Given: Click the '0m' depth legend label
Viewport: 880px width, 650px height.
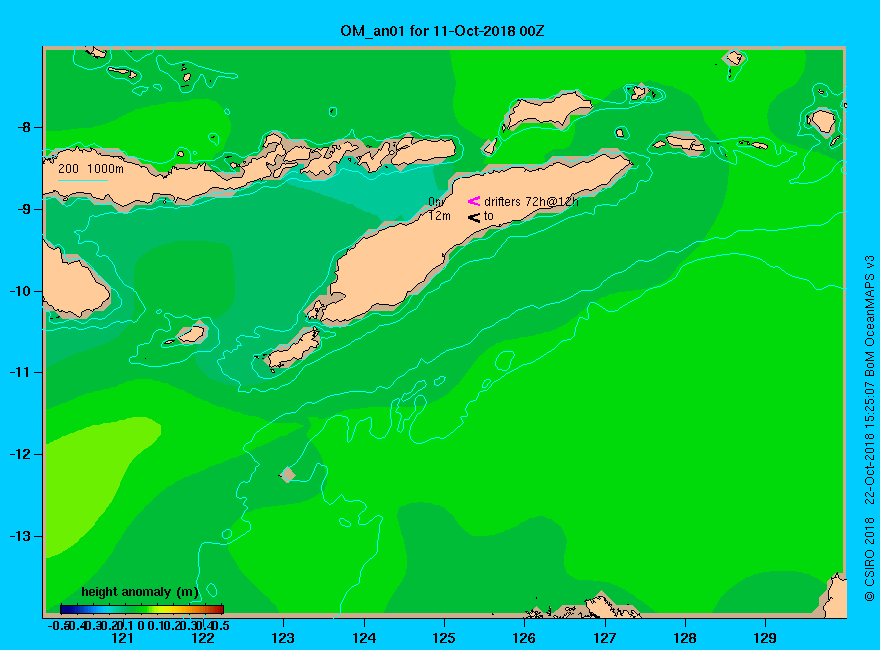Looking at the screenshot, I should [437, 202].
